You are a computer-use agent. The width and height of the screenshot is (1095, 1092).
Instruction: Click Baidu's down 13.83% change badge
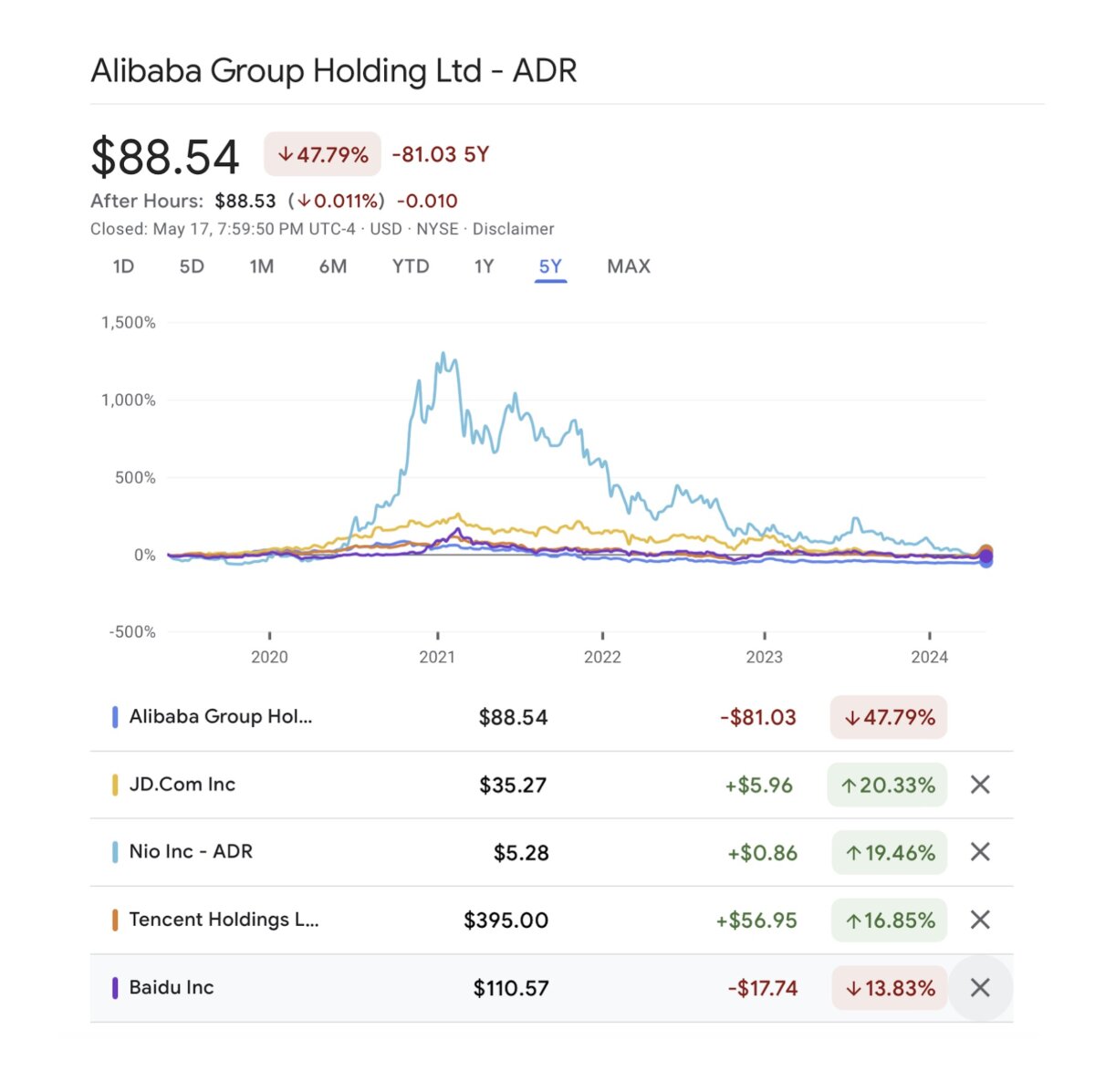pos(890,988)
